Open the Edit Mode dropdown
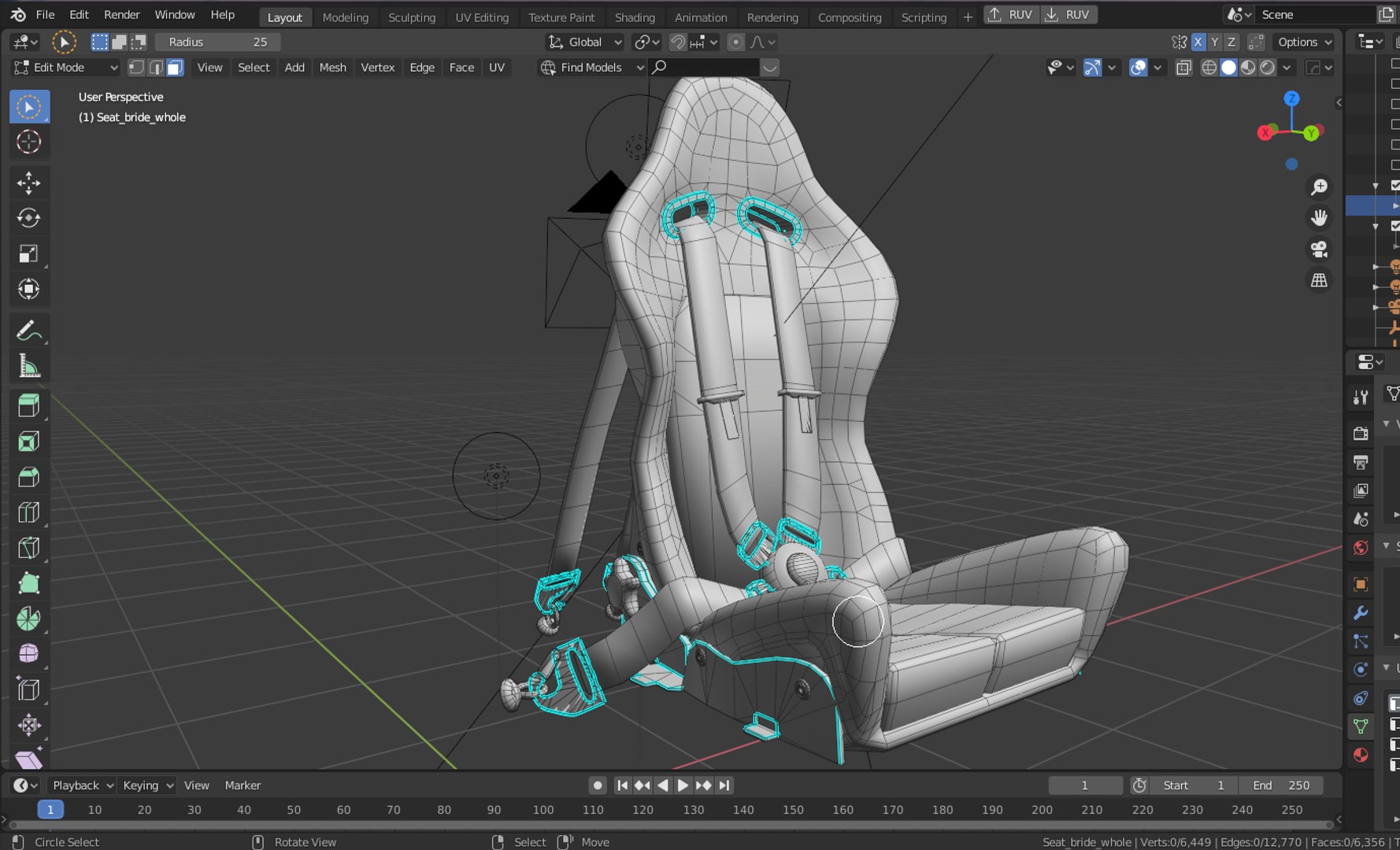Image resolution: width=1400 pixels, height=850 pixels. click(66, 68)
